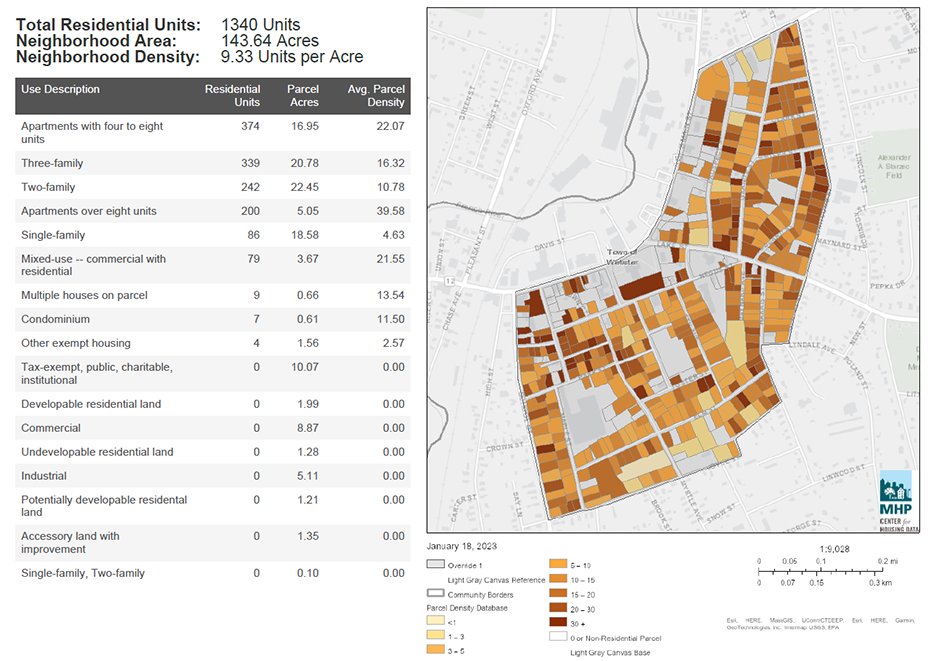The height and width of the screenshot is (661, 936).
Task: Click the MAYNARD ST street label
Action: coord(840,244)
